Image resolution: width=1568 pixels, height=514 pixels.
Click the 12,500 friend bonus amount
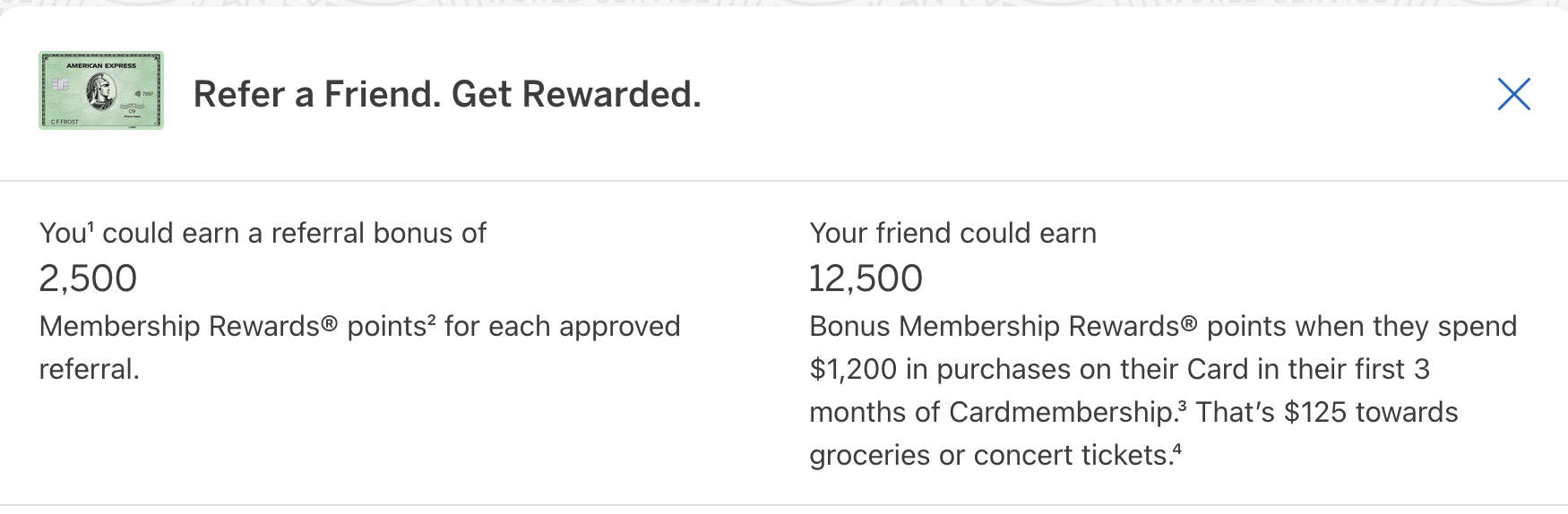tap(866, 278)
